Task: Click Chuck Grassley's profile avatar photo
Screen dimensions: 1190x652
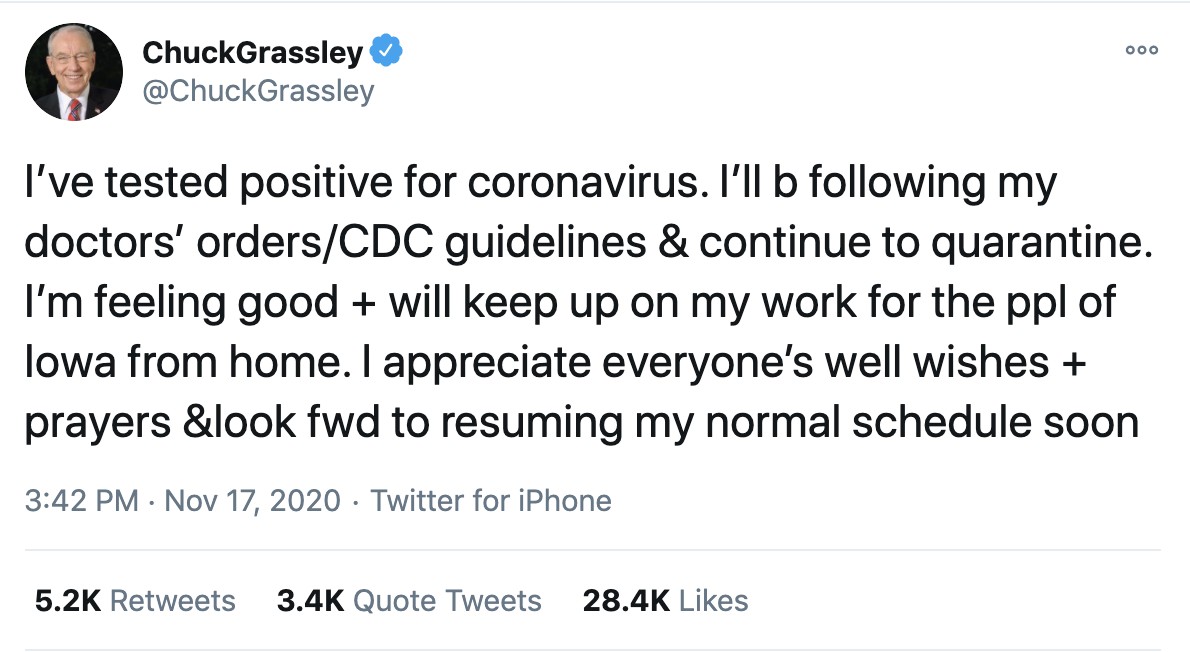Action: (x=73, y=71)
